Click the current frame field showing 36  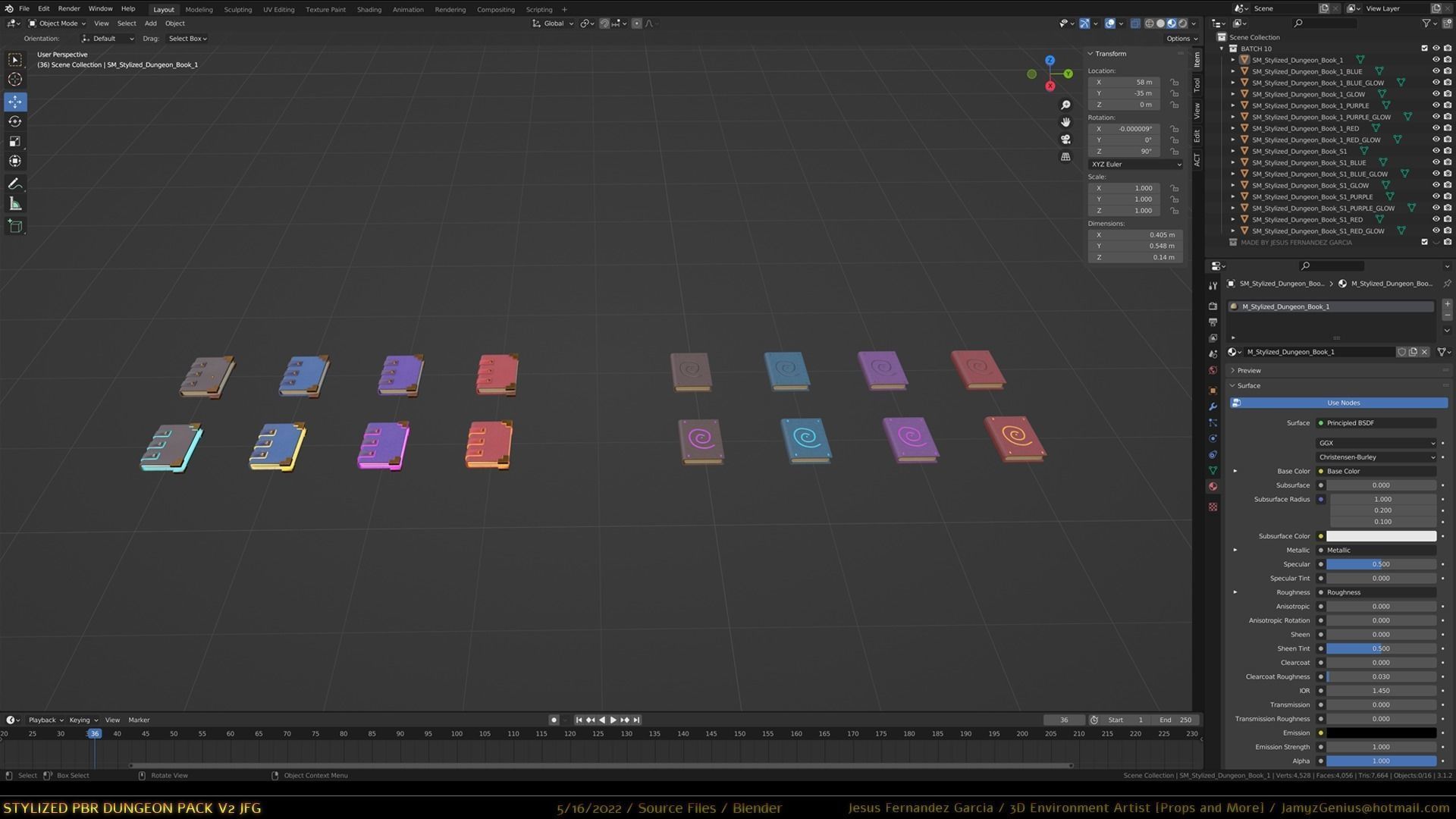click(1064, 720)
